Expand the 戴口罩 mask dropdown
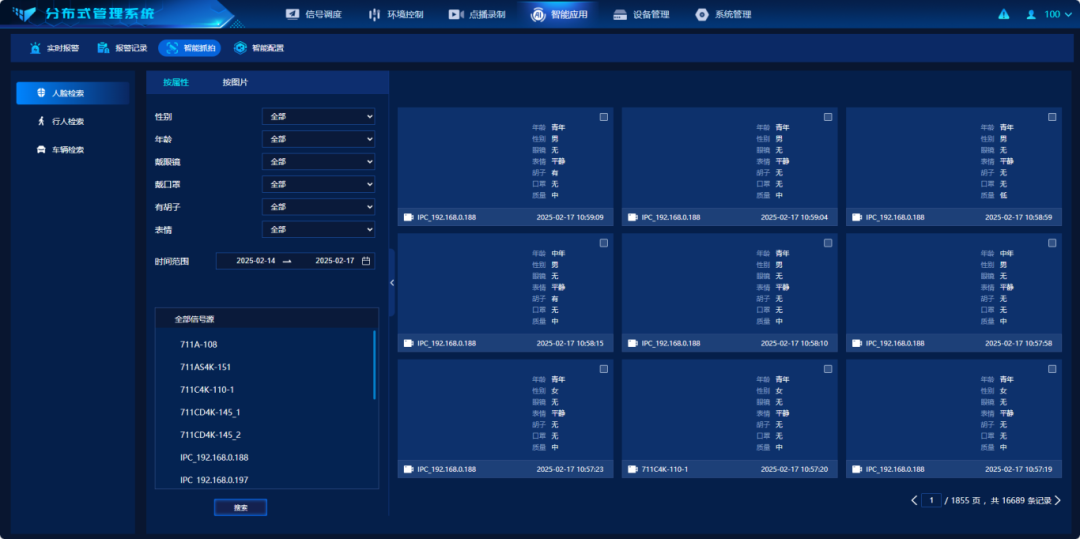 pos(318,185)
